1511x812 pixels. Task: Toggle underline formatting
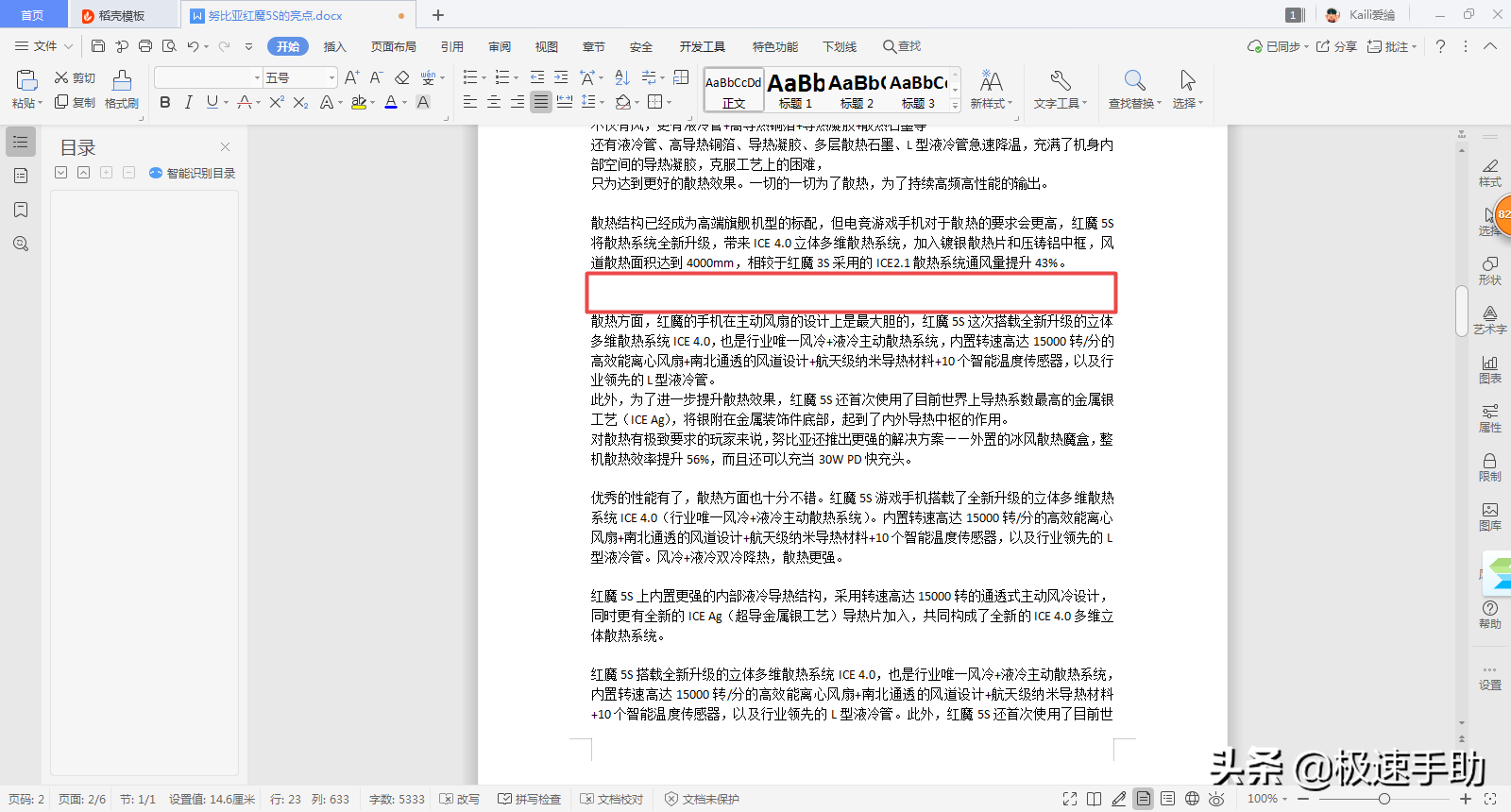[x=212, y=102]
